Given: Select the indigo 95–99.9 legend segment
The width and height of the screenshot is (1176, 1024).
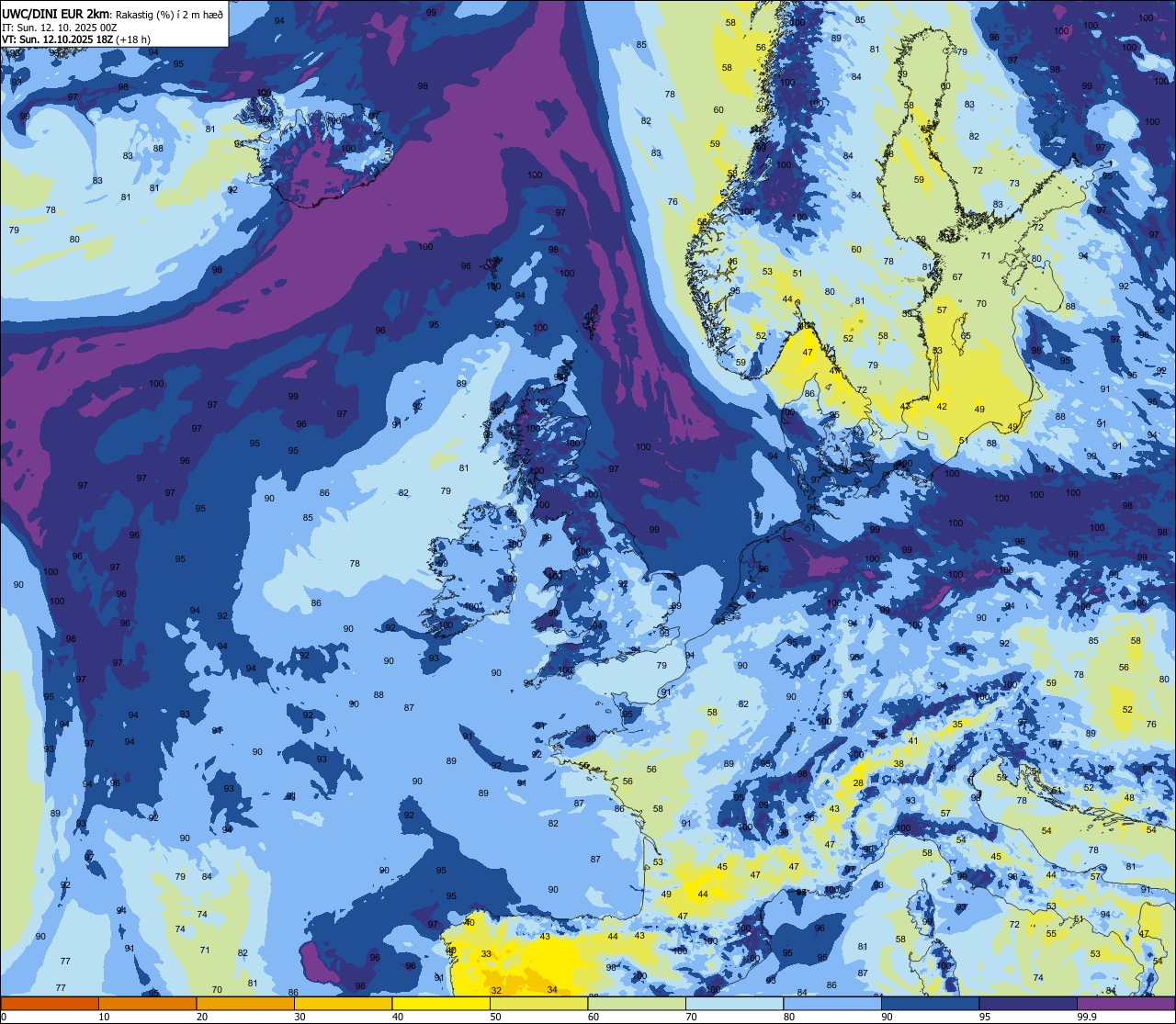Looking at the screenshot, I should click(x=1029, y=1003).
